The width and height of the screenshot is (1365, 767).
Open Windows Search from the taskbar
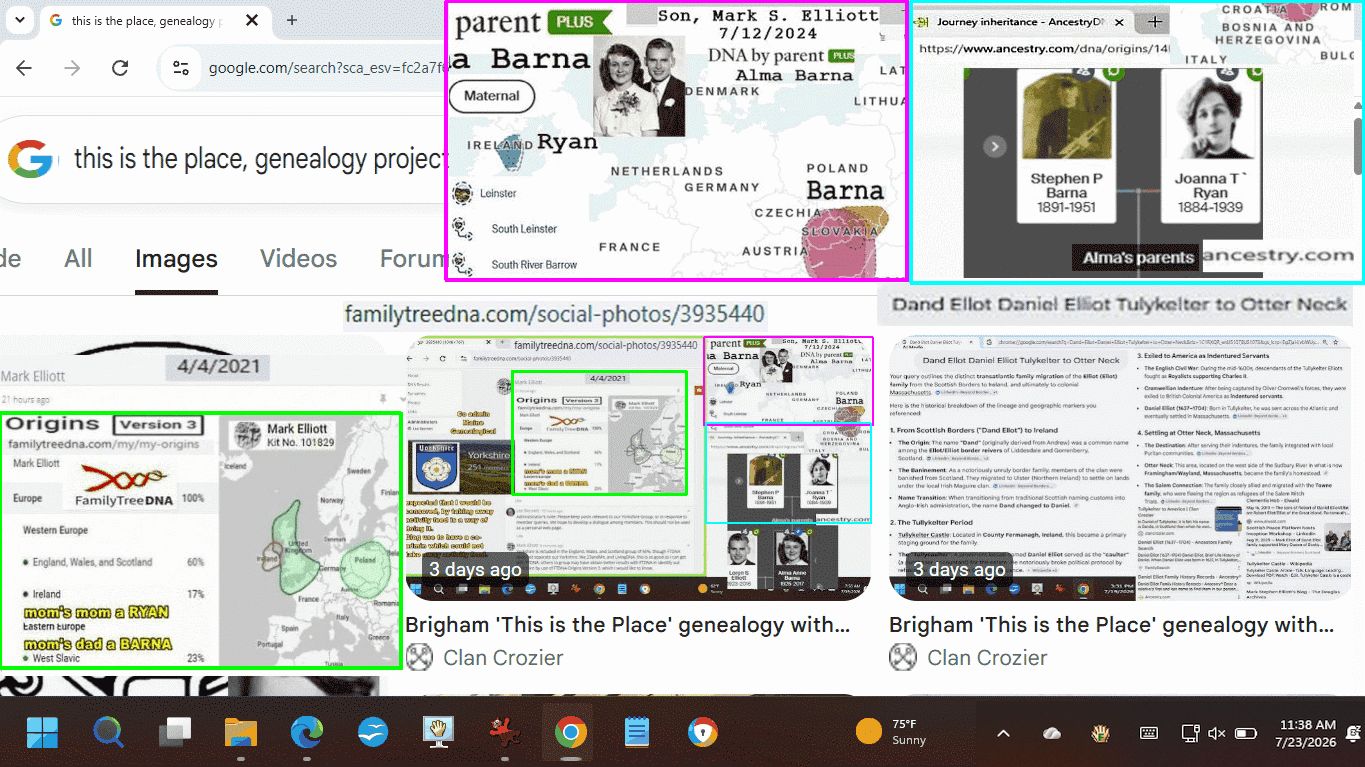pyautogui.click(x=108, y=733)
